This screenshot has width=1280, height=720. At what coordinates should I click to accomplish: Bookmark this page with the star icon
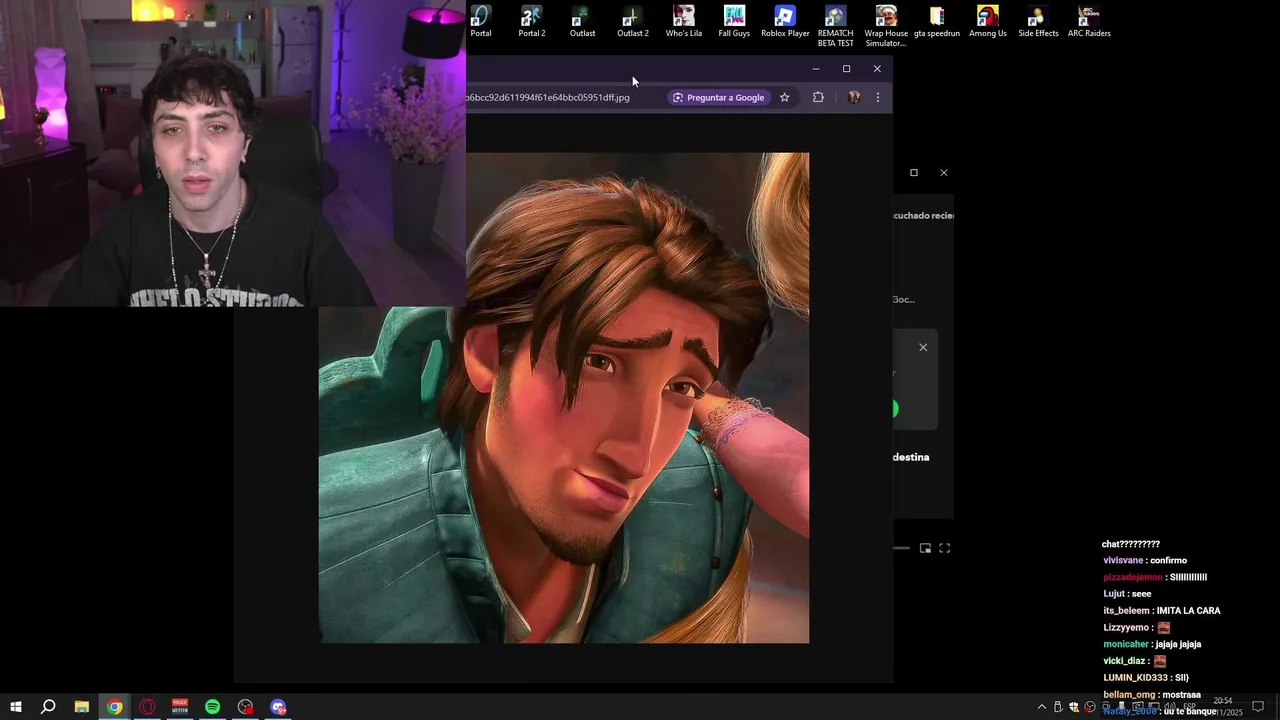[785, 97]
